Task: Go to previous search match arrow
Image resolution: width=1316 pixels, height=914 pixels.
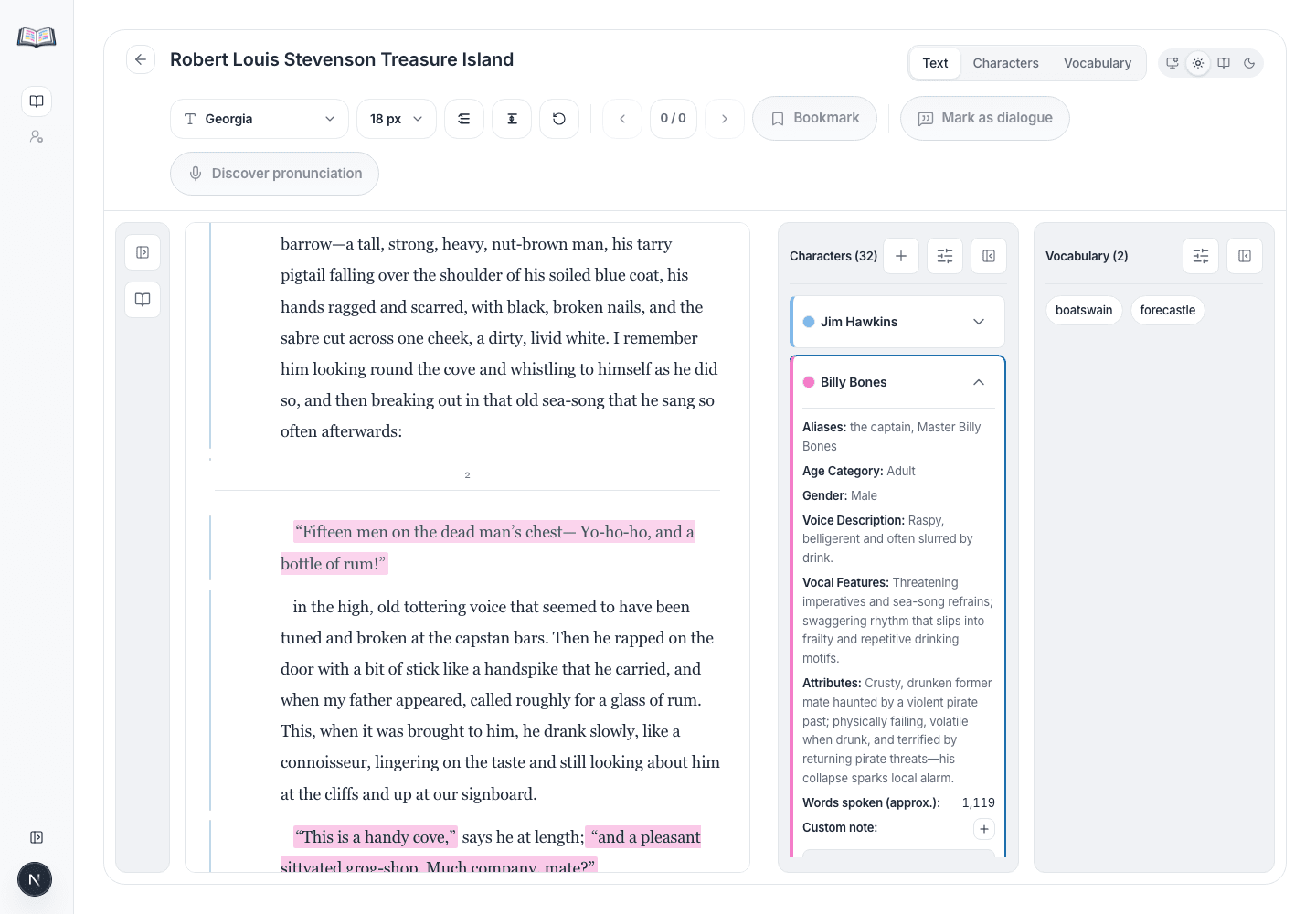Action: tap(622, 119)
